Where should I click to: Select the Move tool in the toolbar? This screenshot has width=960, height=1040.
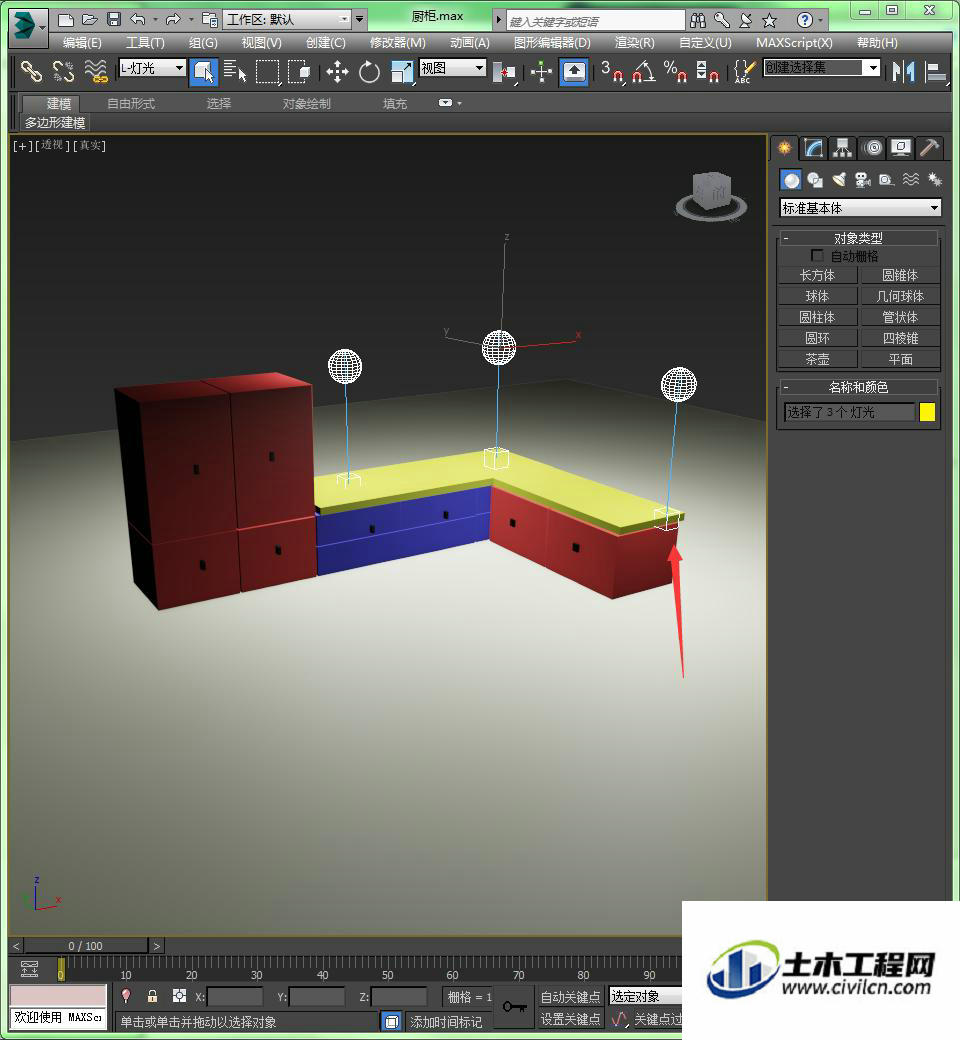pos(337,71)
